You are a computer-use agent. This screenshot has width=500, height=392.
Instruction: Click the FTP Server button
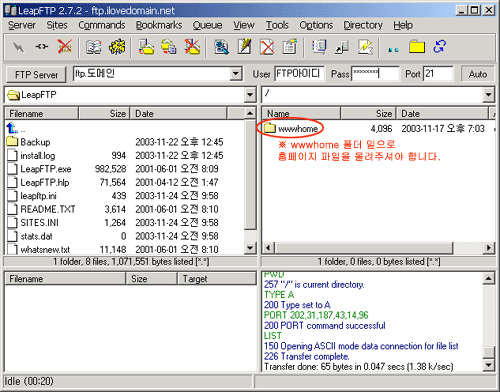pos(36,74)
